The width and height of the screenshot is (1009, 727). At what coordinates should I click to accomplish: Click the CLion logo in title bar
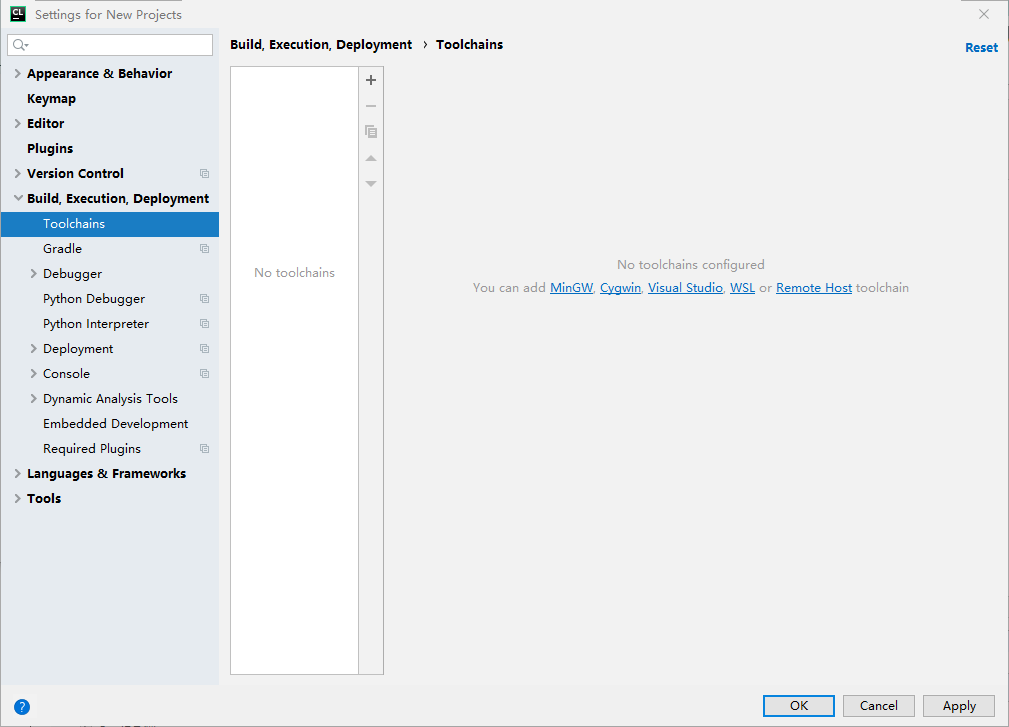point(18,14)
